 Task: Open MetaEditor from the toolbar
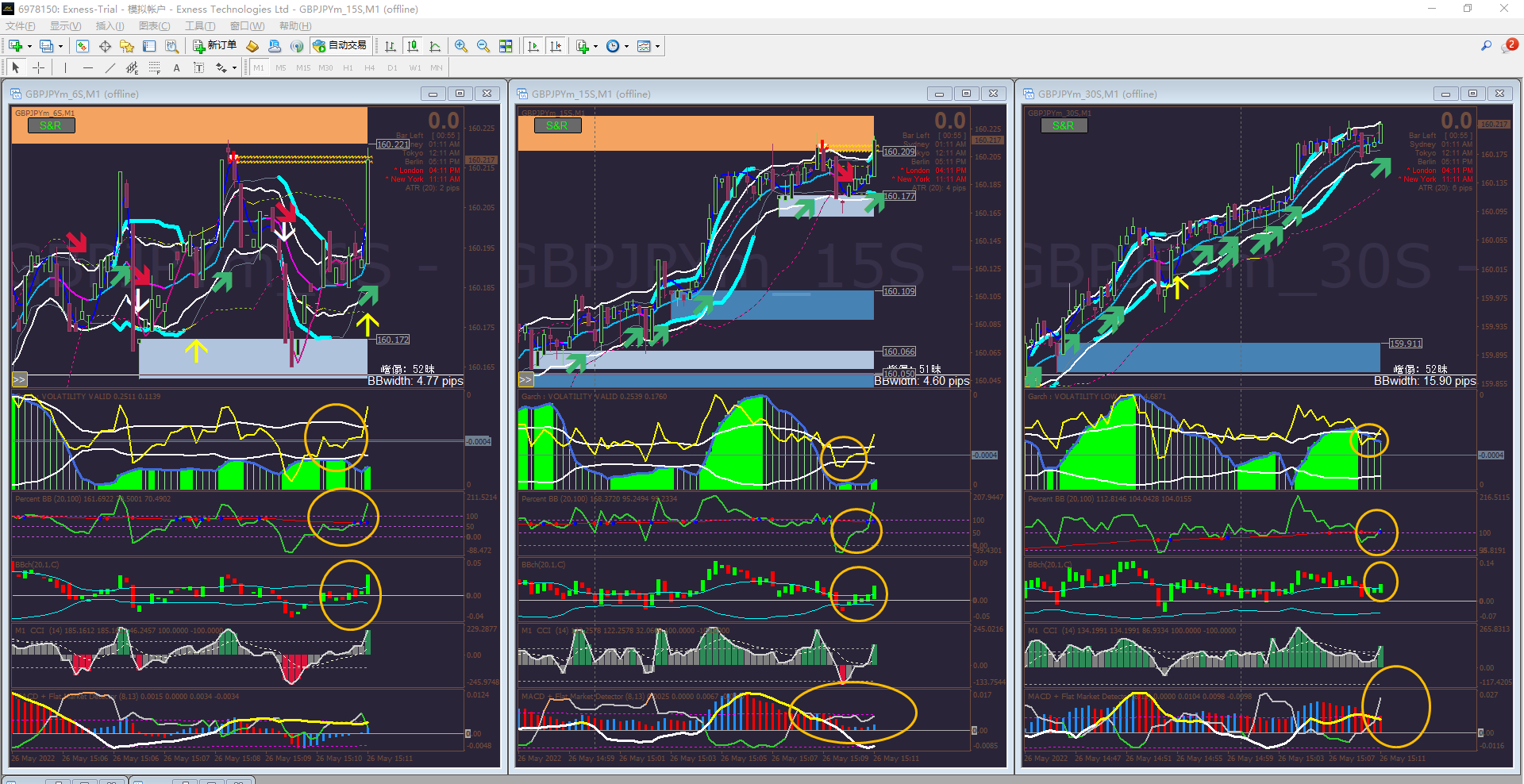(252, 46)
